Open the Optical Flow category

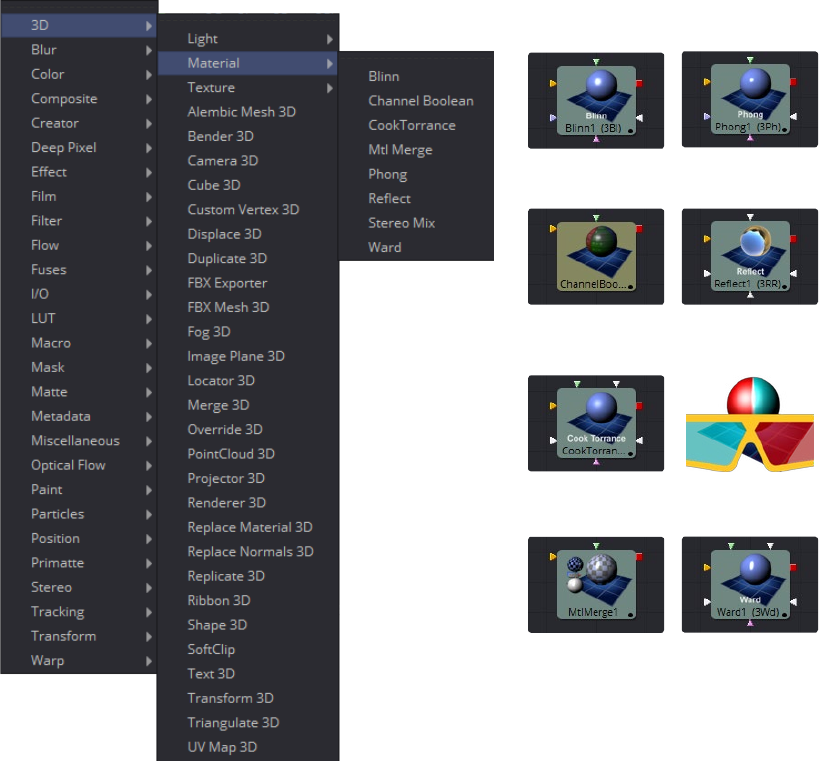tap(68, 465)
